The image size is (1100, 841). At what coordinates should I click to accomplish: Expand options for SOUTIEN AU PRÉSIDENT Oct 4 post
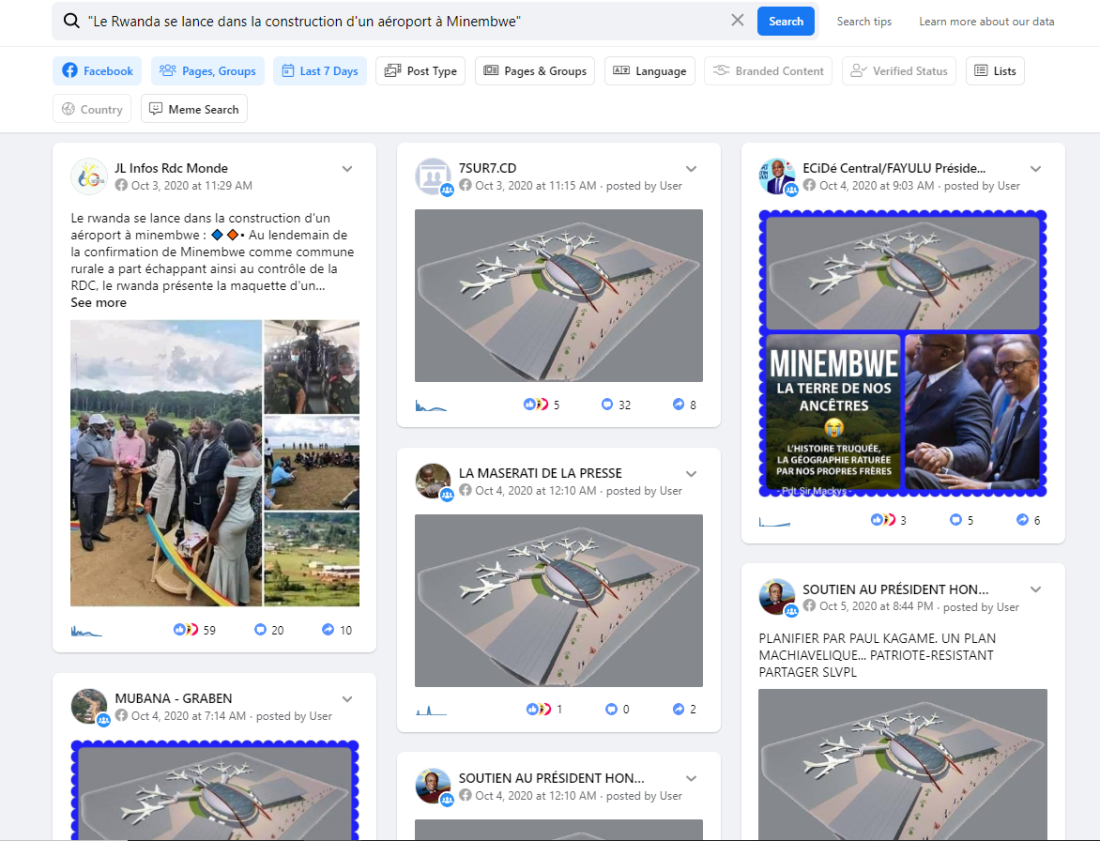691,779
